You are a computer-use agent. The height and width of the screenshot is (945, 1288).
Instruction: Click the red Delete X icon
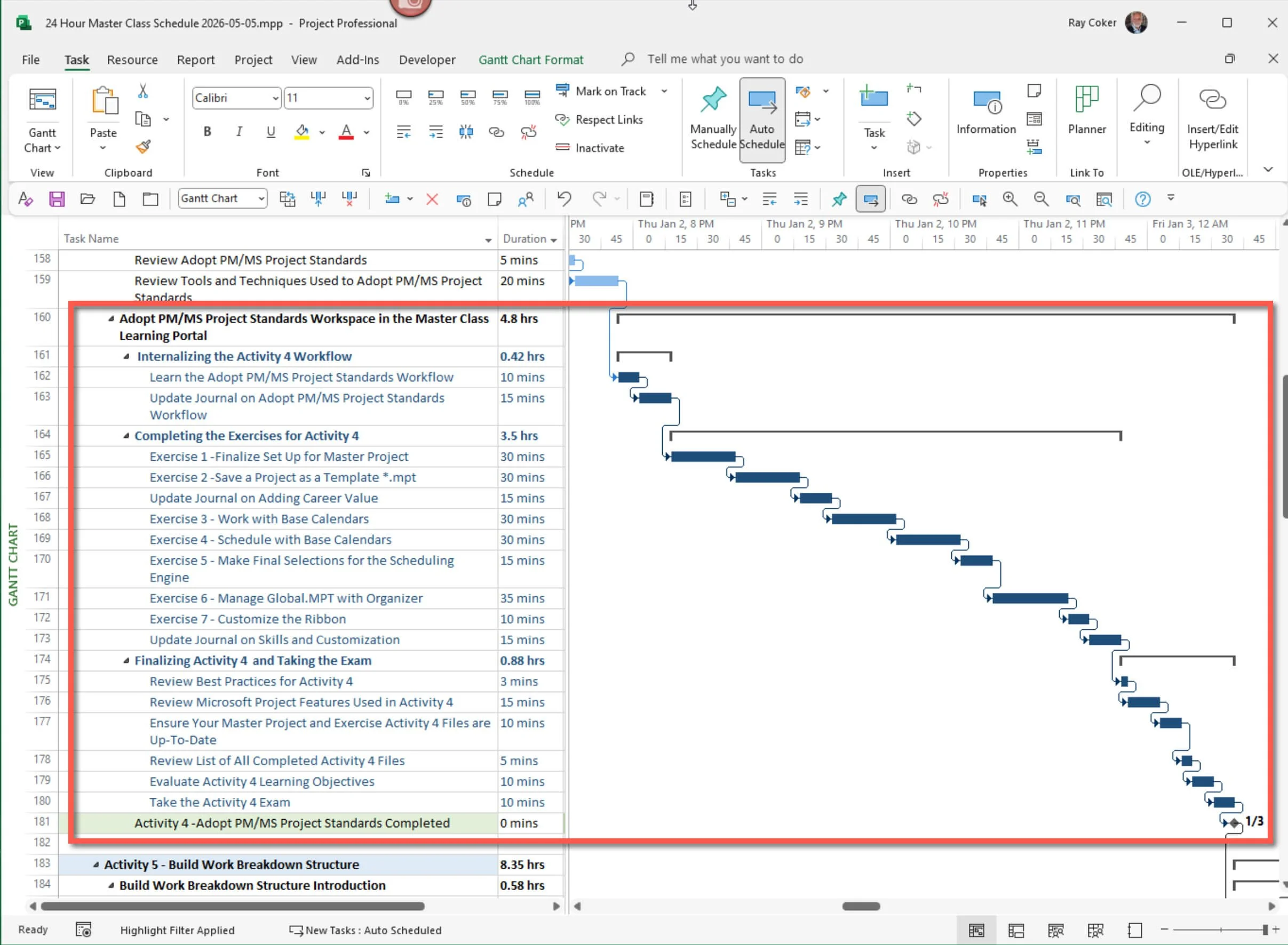click(x=432, y=199)
